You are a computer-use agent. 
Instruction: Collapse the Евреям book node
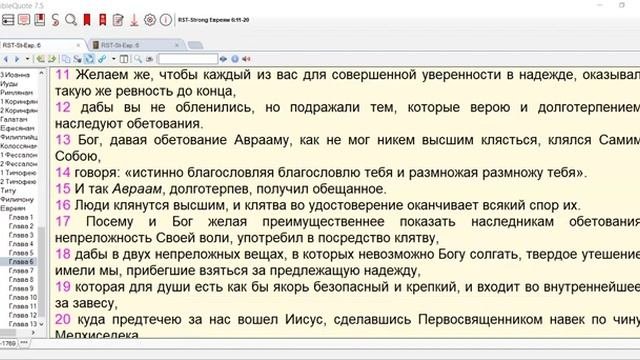(x=13, y=209)
